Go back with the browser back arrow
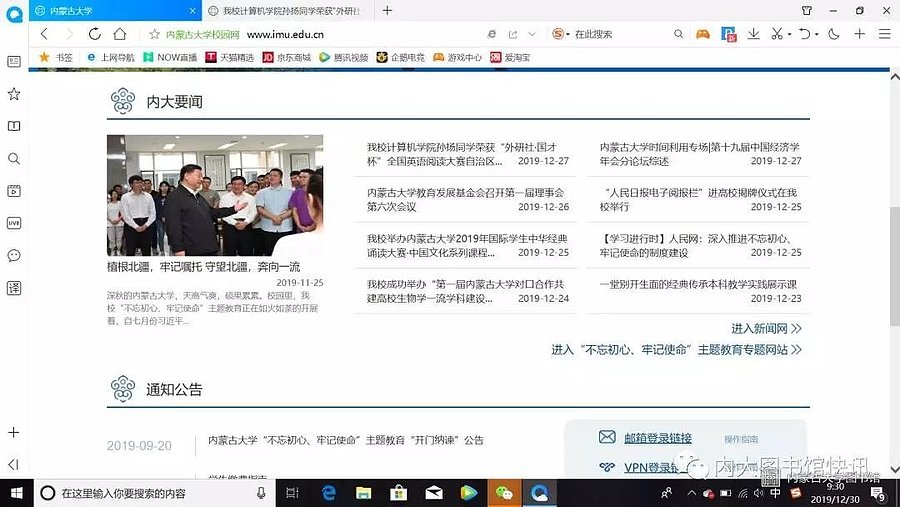900x507 pixels. click(44, 34)
